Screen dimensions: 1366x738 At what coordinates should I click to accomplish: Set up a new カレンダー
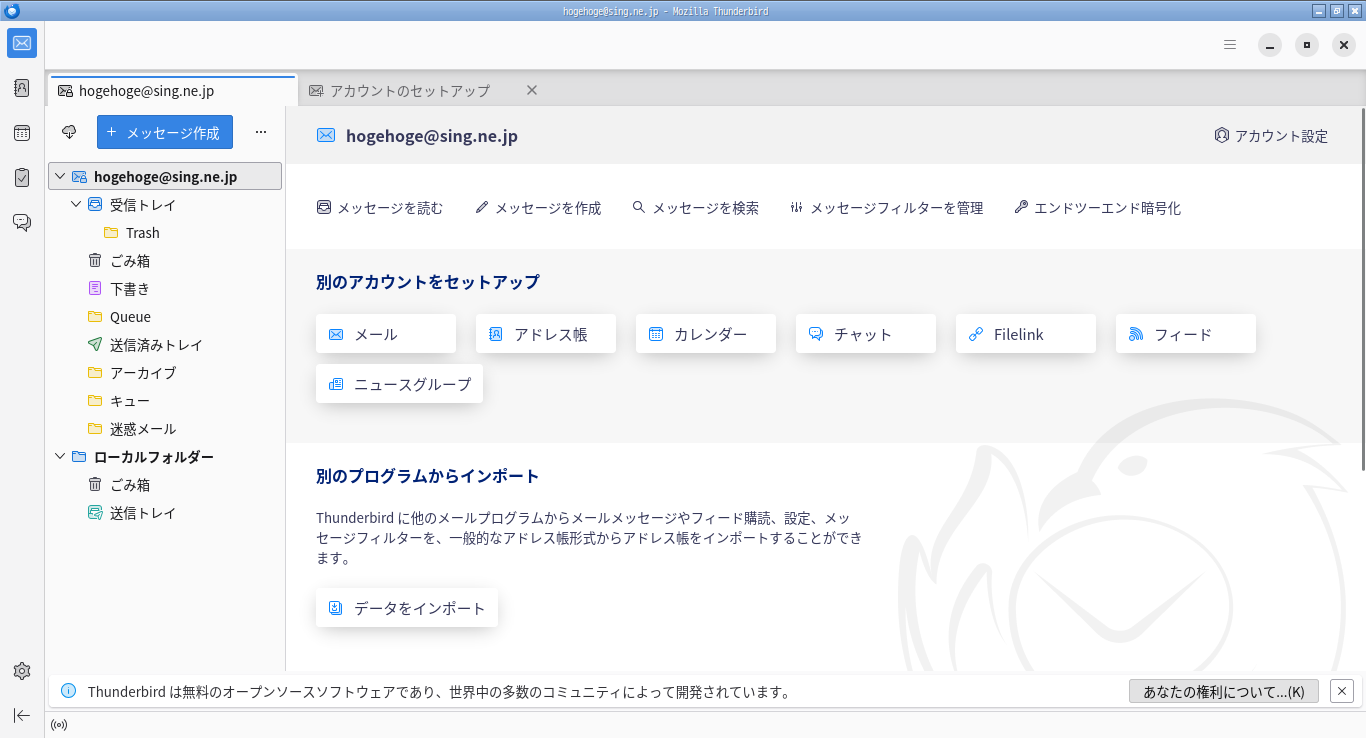click(706, 334)
